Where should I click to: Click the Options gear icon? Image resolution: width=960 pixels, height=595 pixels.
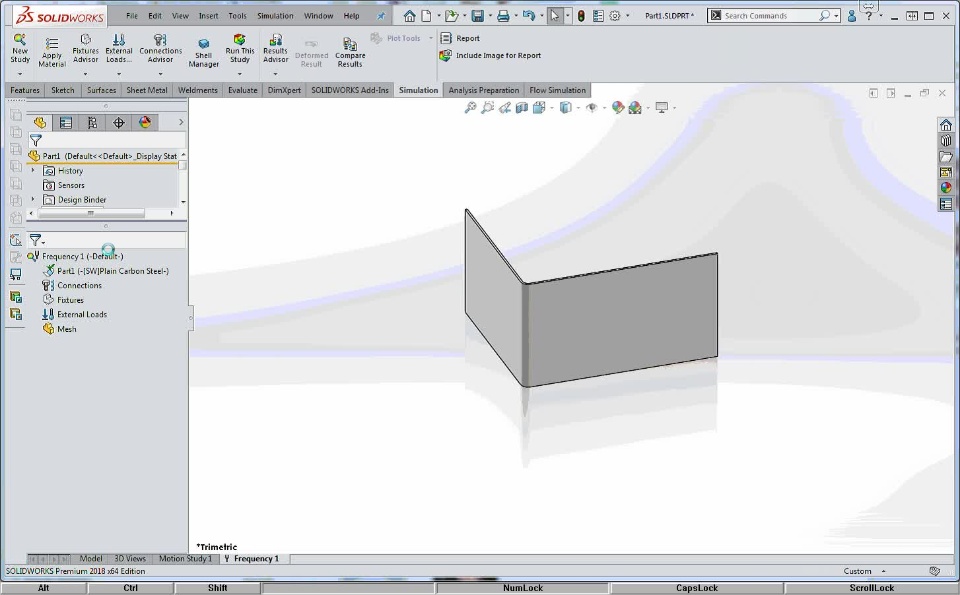615,16
